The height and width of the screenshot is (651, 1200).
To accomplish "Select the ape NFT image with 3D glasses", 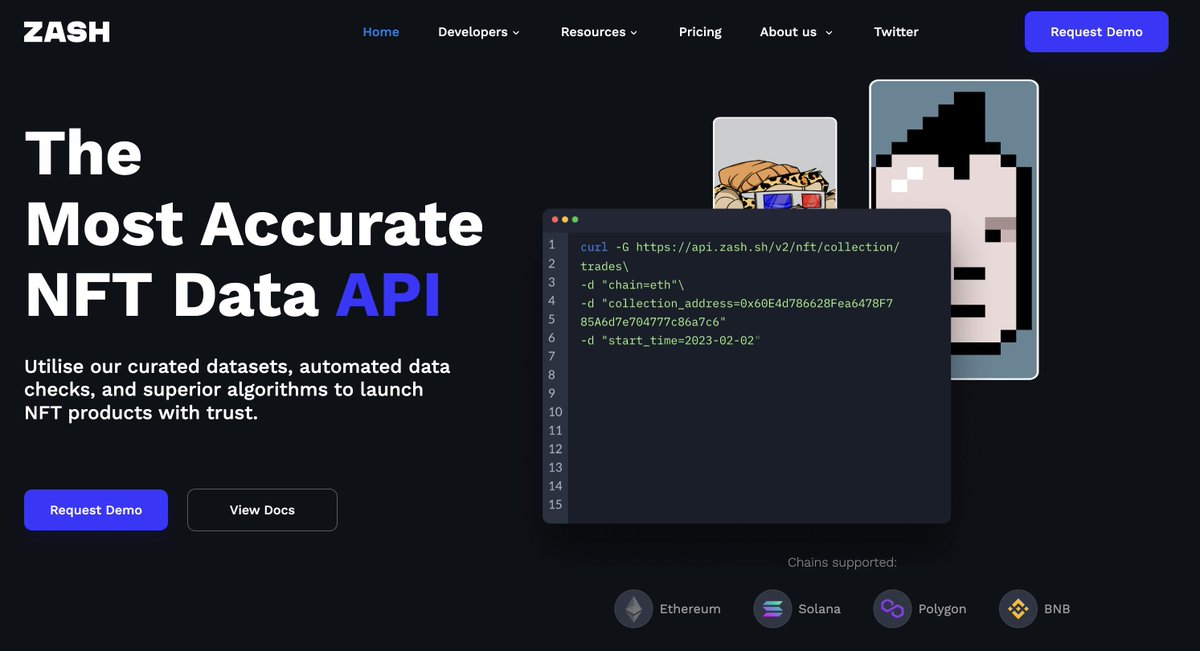I will [775, 164].
